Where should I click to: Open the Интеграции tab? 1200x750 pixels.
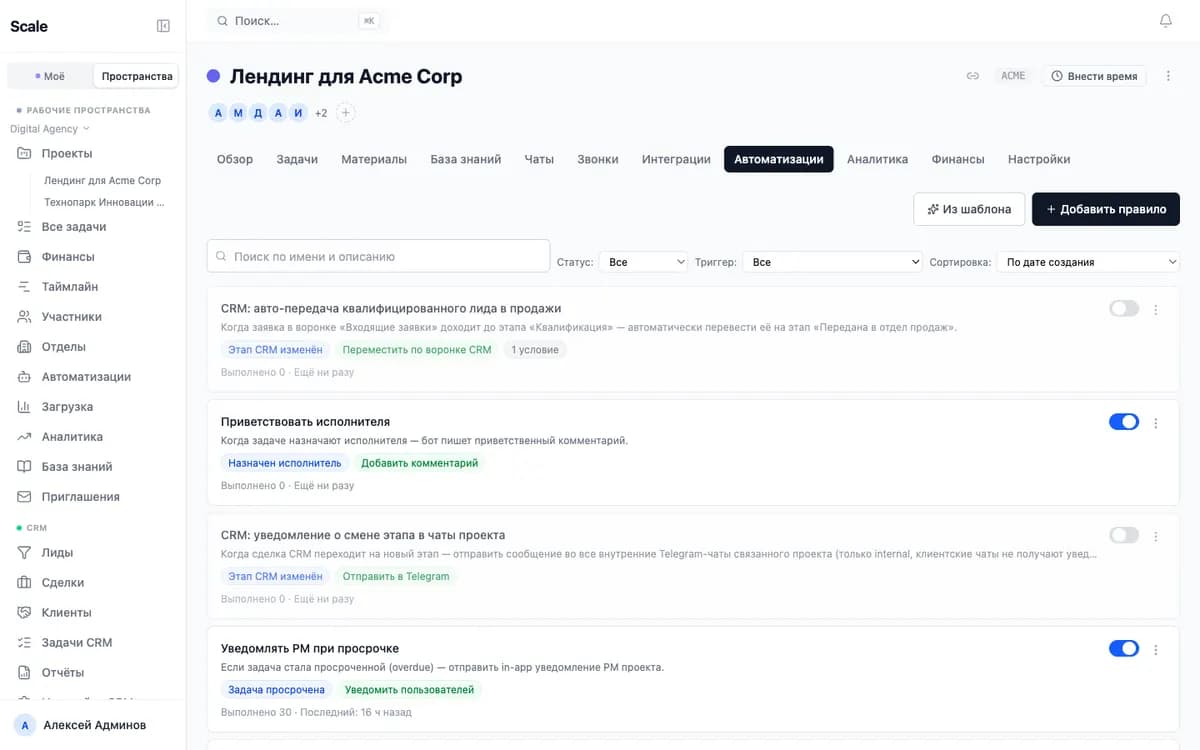pos(676,159)
